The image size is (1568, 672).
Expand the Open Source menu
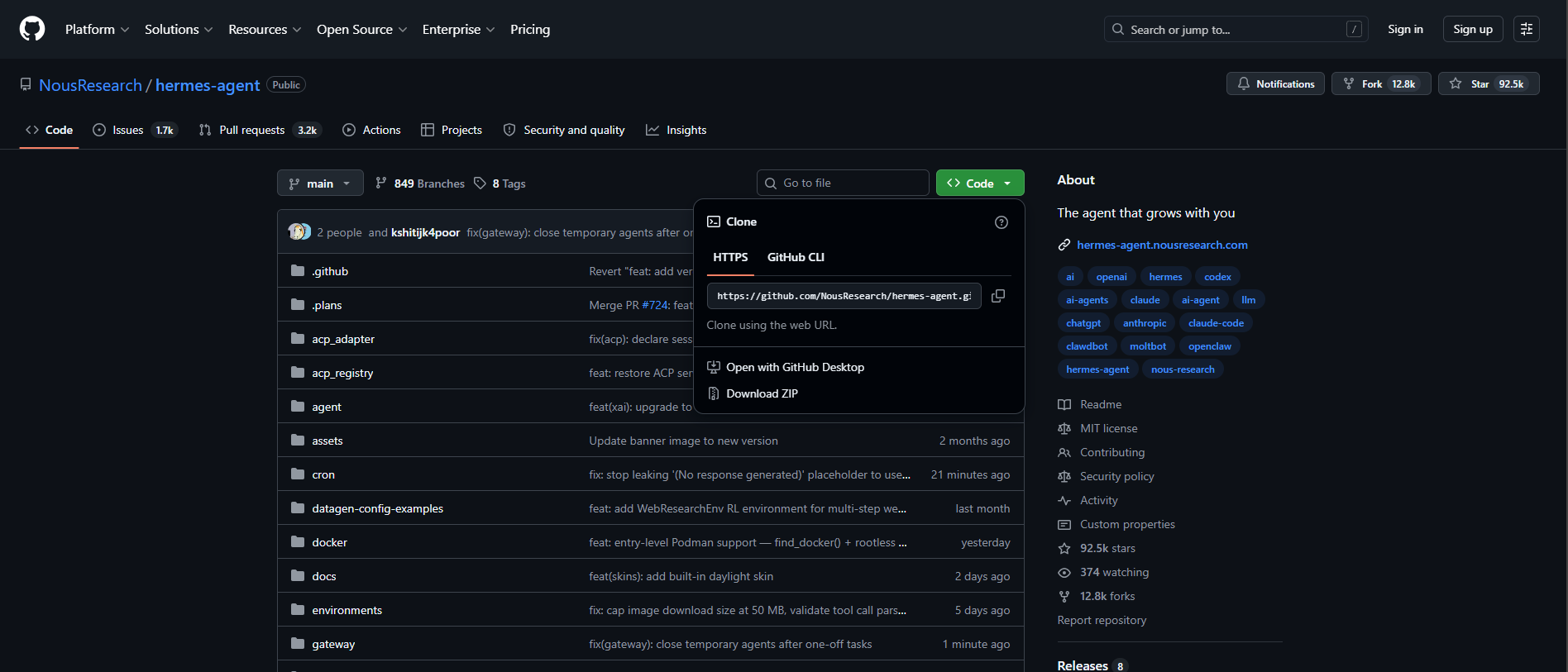[x=362, y=29]
